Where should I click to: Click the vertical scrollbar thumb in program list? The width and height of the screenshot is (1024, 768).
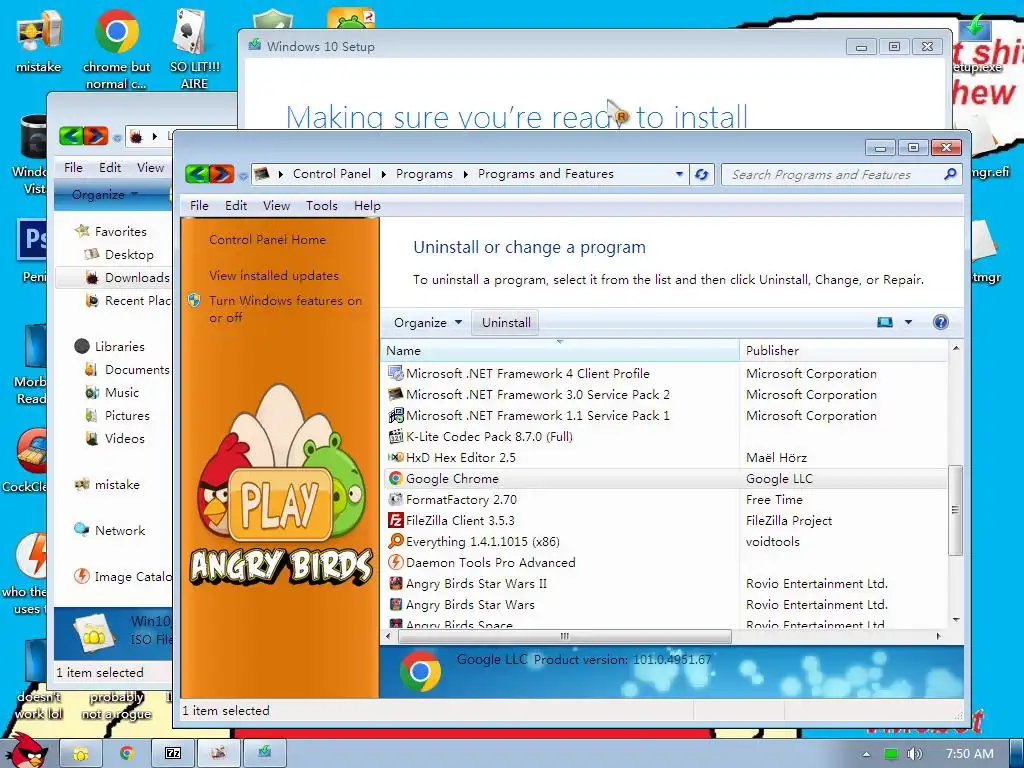pos(955,509)
